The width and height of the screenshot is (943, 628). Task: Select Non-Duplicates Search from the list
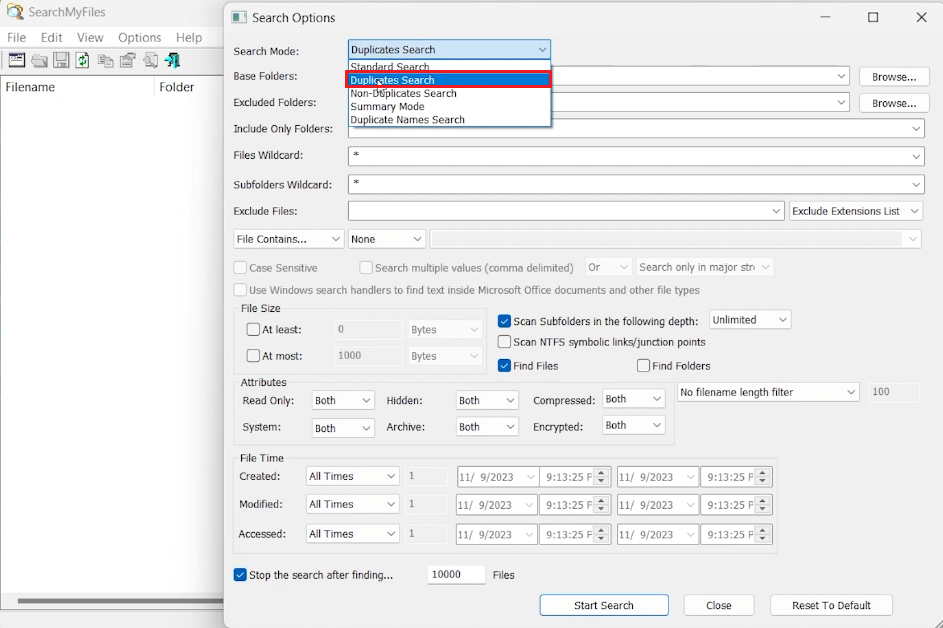[x=404, y=93]
